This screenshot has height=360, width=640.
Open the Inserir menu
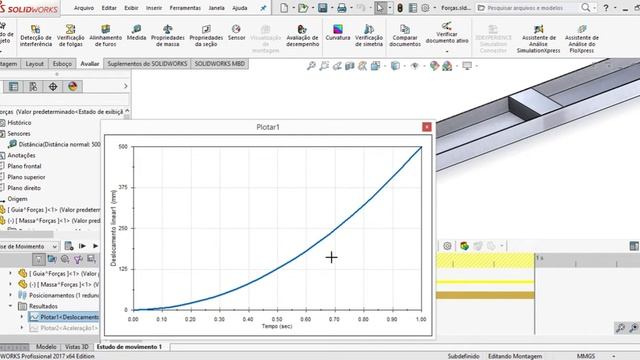click(154, 8)
